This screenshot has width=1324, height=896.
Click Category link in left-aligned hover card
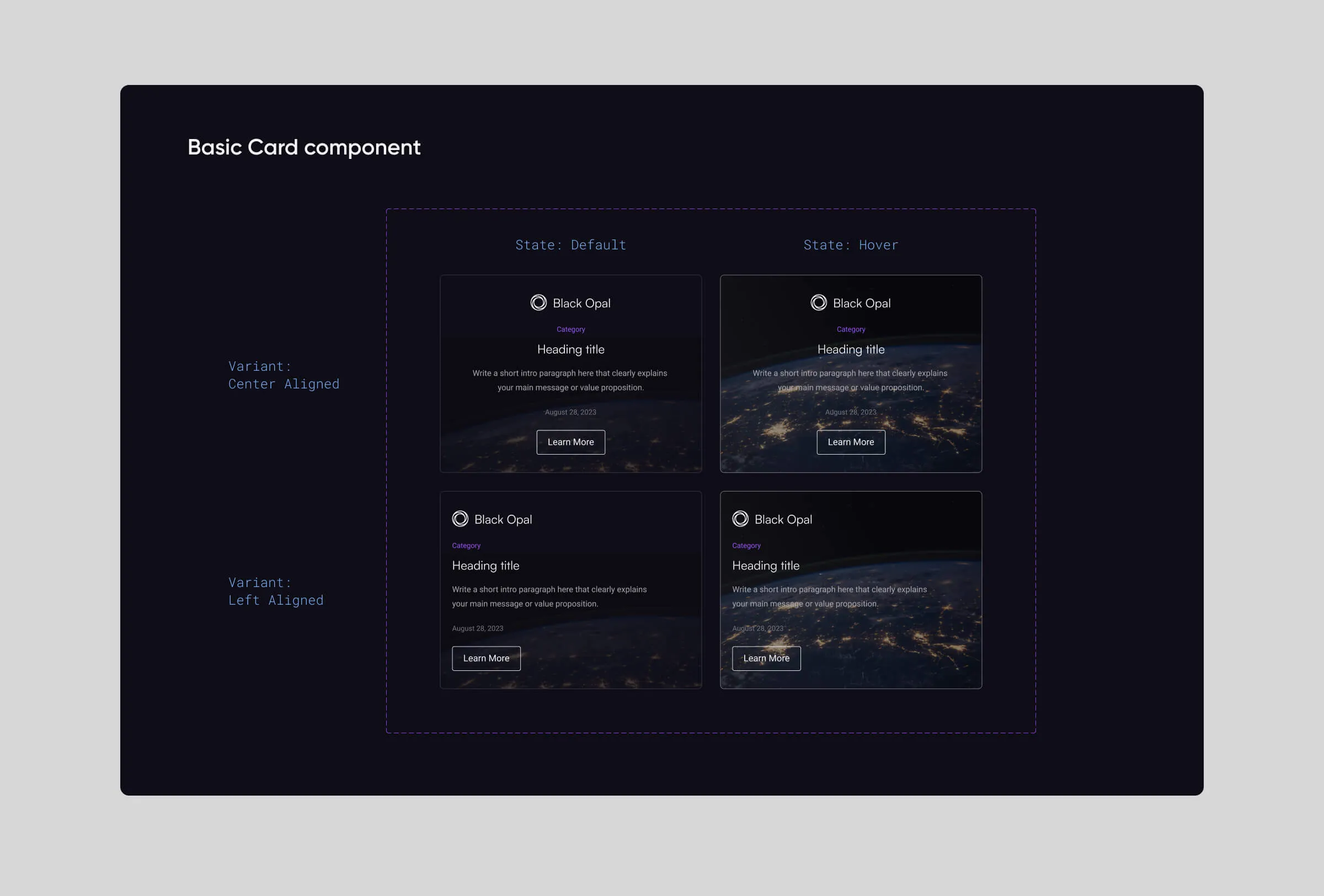click(x=746, y=546)
